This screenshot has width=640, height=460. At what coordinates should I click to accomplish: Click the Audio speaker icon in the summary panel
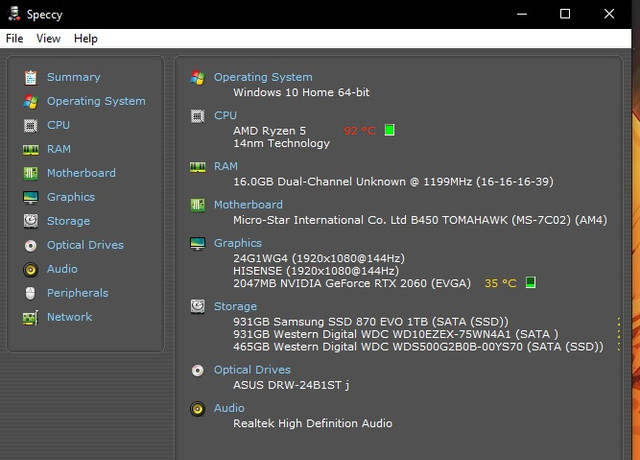point(198,409)
